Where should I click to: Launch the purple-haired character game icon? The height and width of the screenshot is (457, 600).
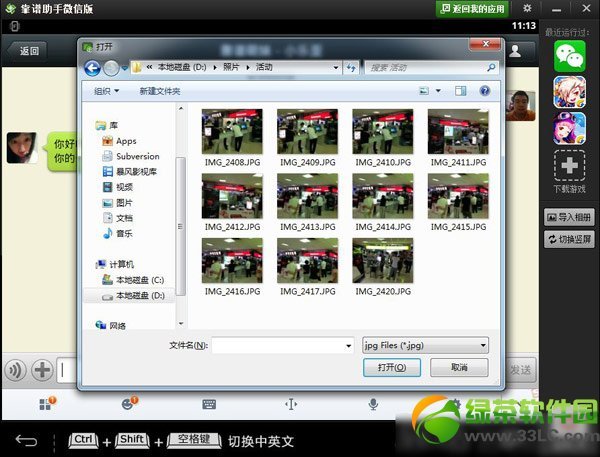570,128
